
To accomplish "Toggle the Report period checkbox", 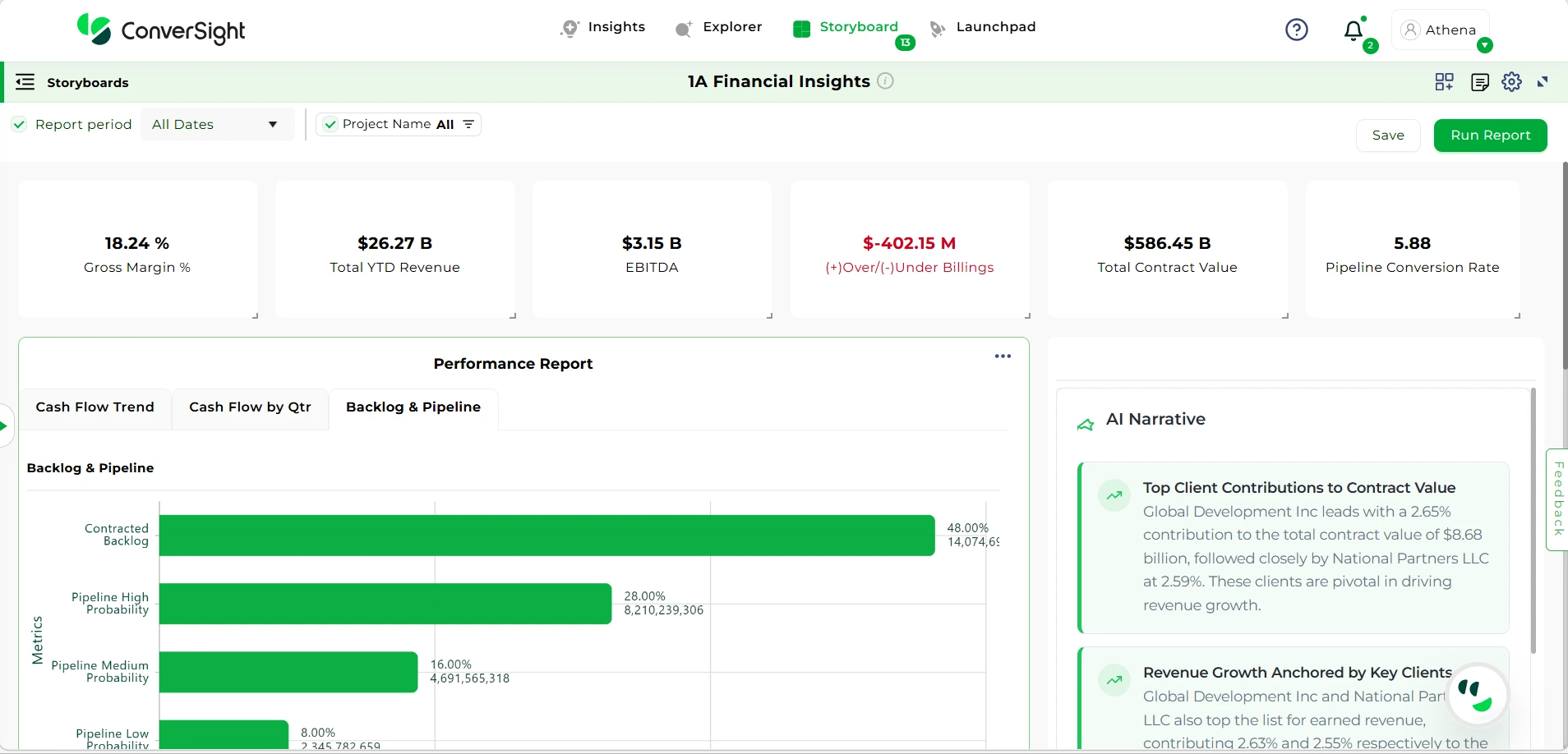I will click(19, 124).
